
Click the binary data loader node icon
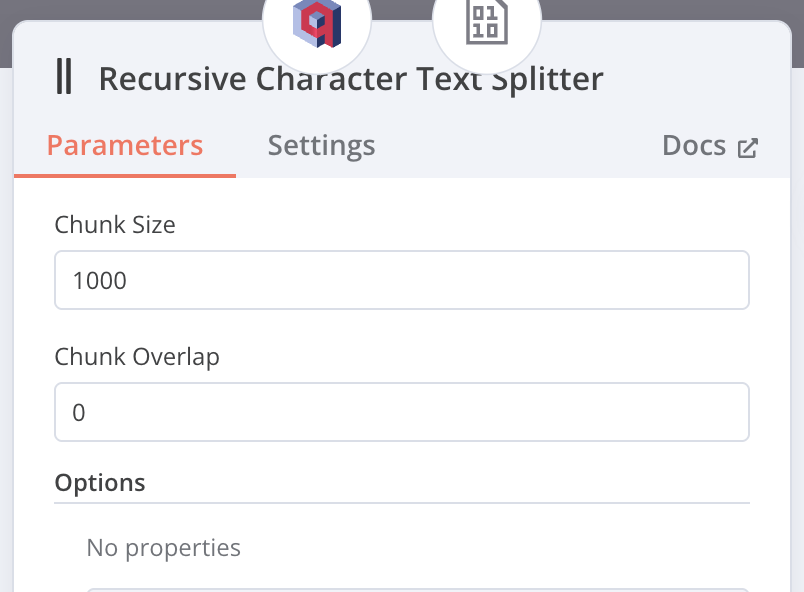486,23
